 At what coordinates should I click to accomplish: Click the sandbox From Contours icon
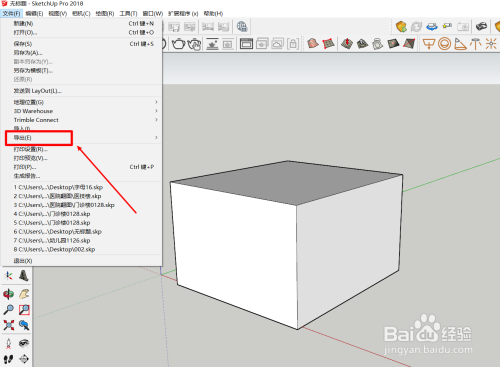[313, 44]
